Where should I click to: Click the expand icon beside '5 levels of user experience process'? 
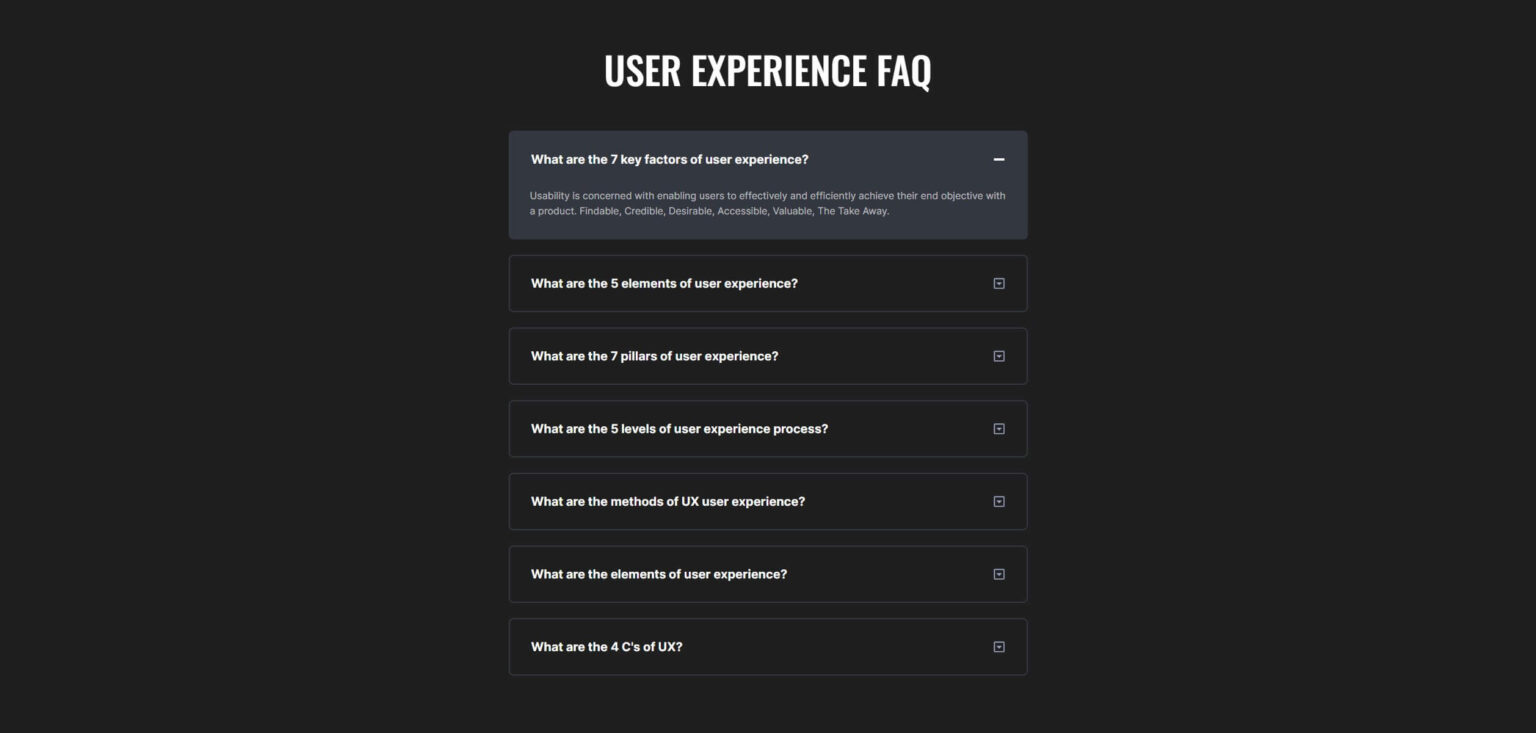pyautogui.click(x=998, y=428)
